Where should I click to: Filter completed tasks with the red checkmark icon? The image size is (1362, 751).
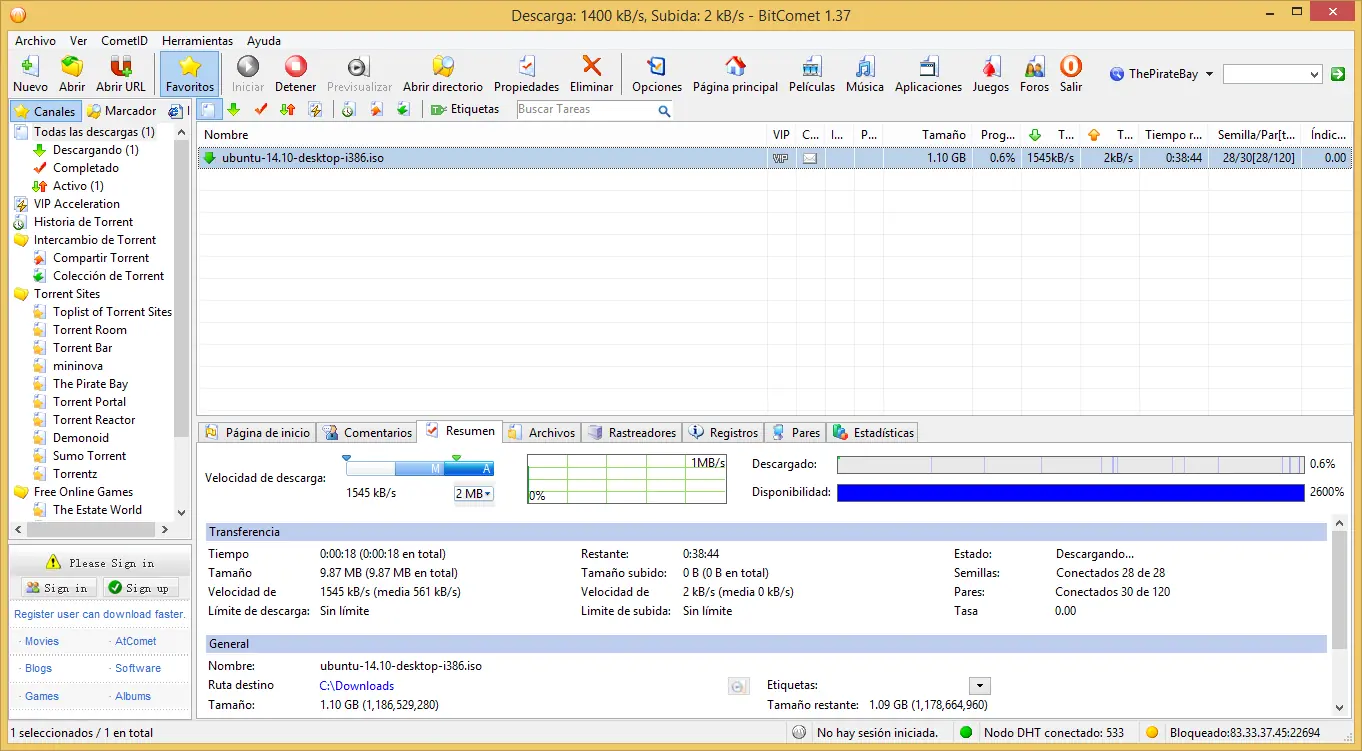point(261,109)
